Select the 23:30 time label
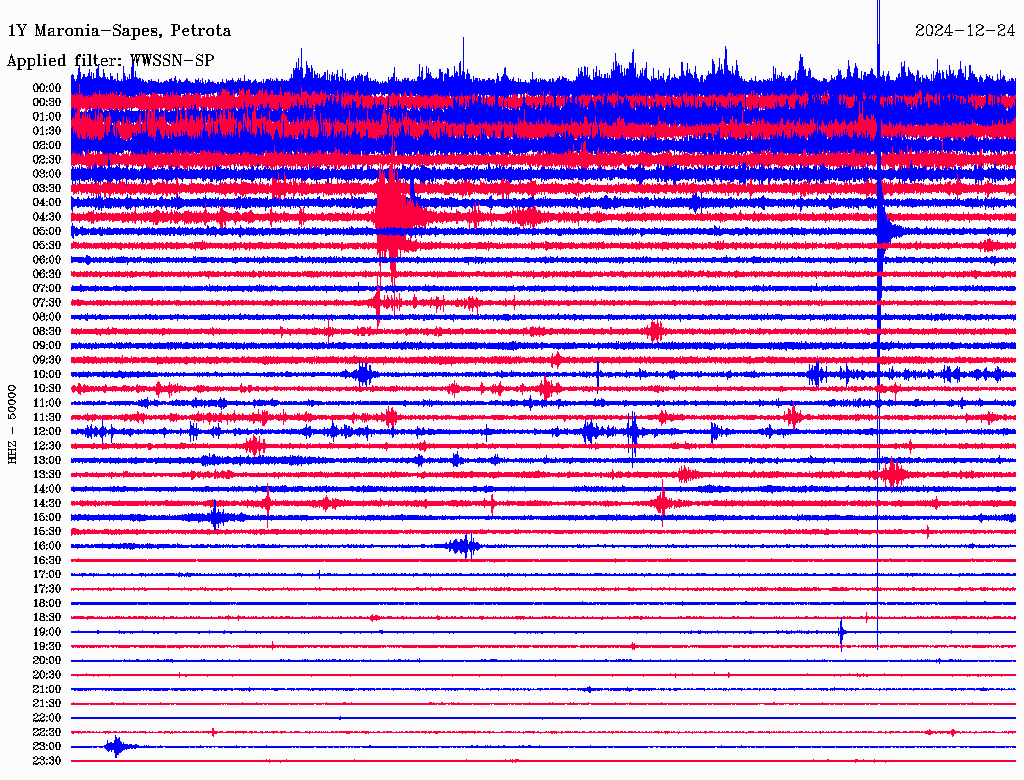 (47, 761)
